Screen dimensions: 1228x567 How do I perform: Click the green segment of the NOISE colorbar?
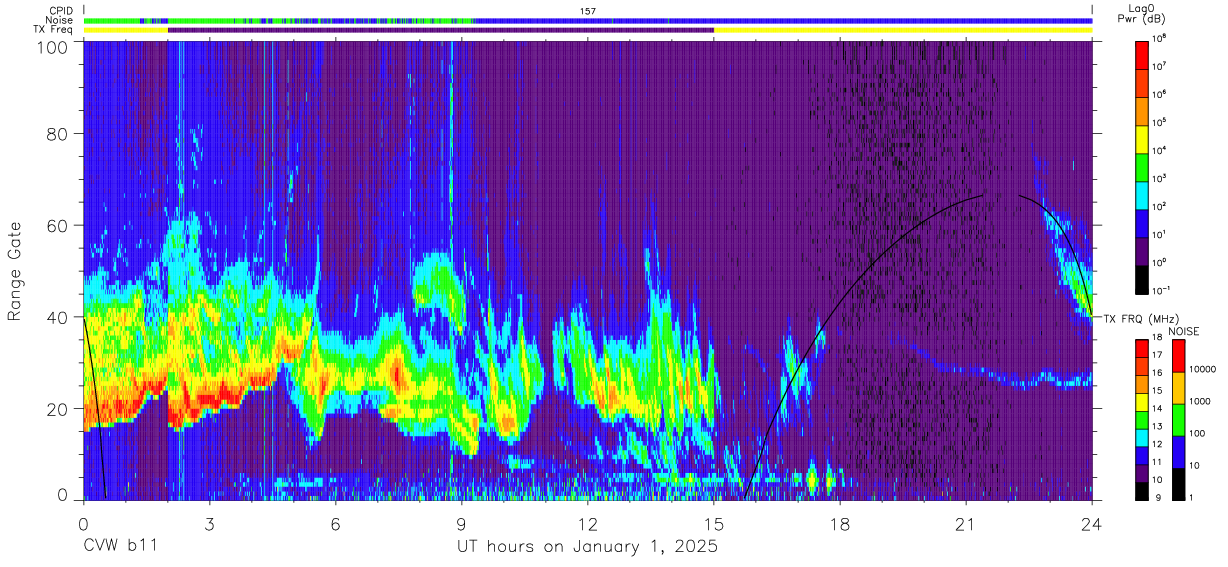(x=1178, y=420)
